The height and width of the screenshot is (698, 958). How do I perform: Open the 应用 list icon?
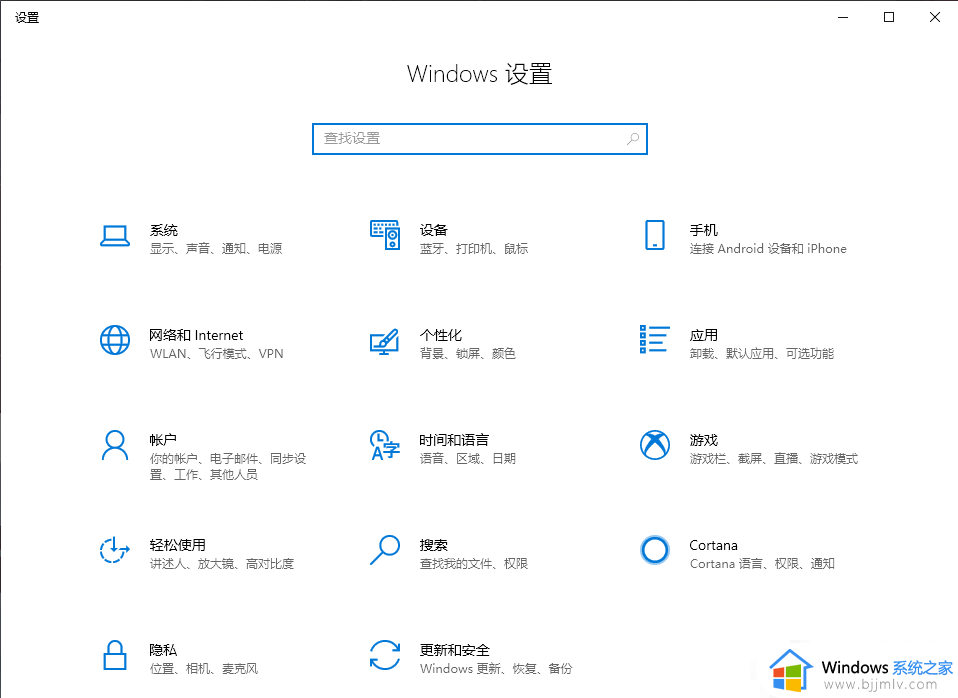pyautogui.click(x=655, y=339)
